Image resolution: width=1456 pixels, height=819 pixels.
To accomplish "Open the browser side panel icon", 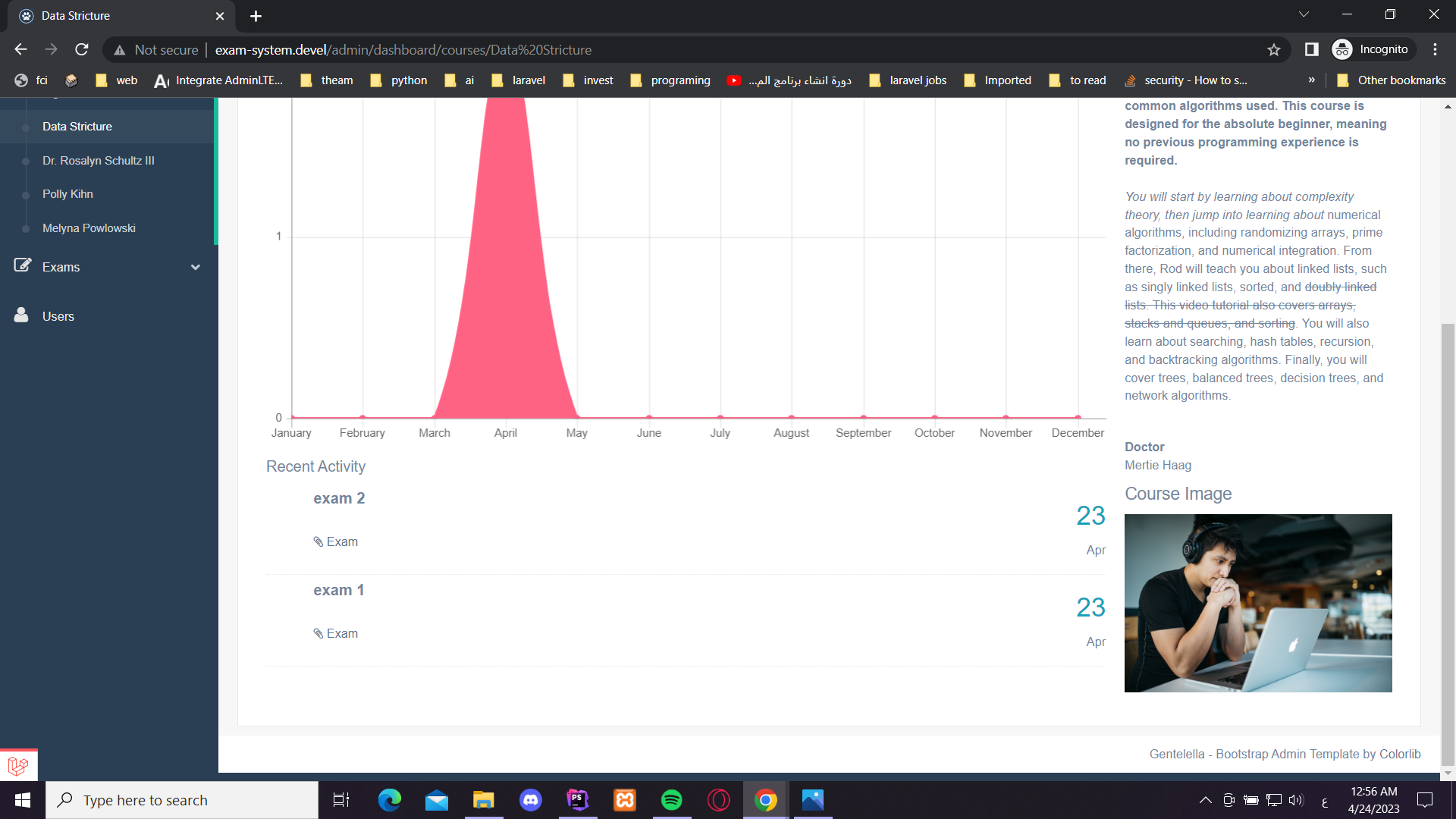I will (1311, 49).
